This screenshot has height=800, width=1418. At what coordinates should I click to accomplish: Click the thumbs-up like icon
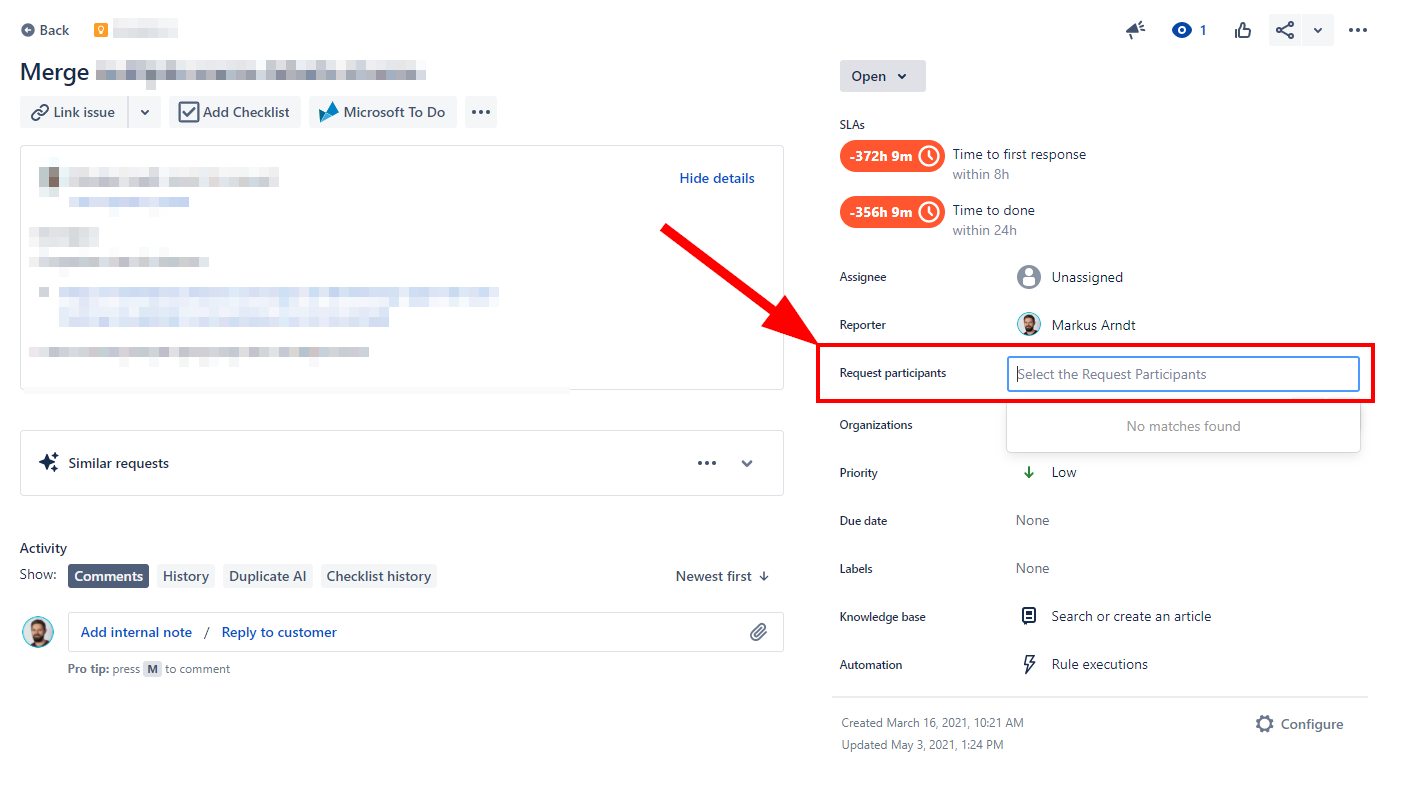pos(1242,30)
